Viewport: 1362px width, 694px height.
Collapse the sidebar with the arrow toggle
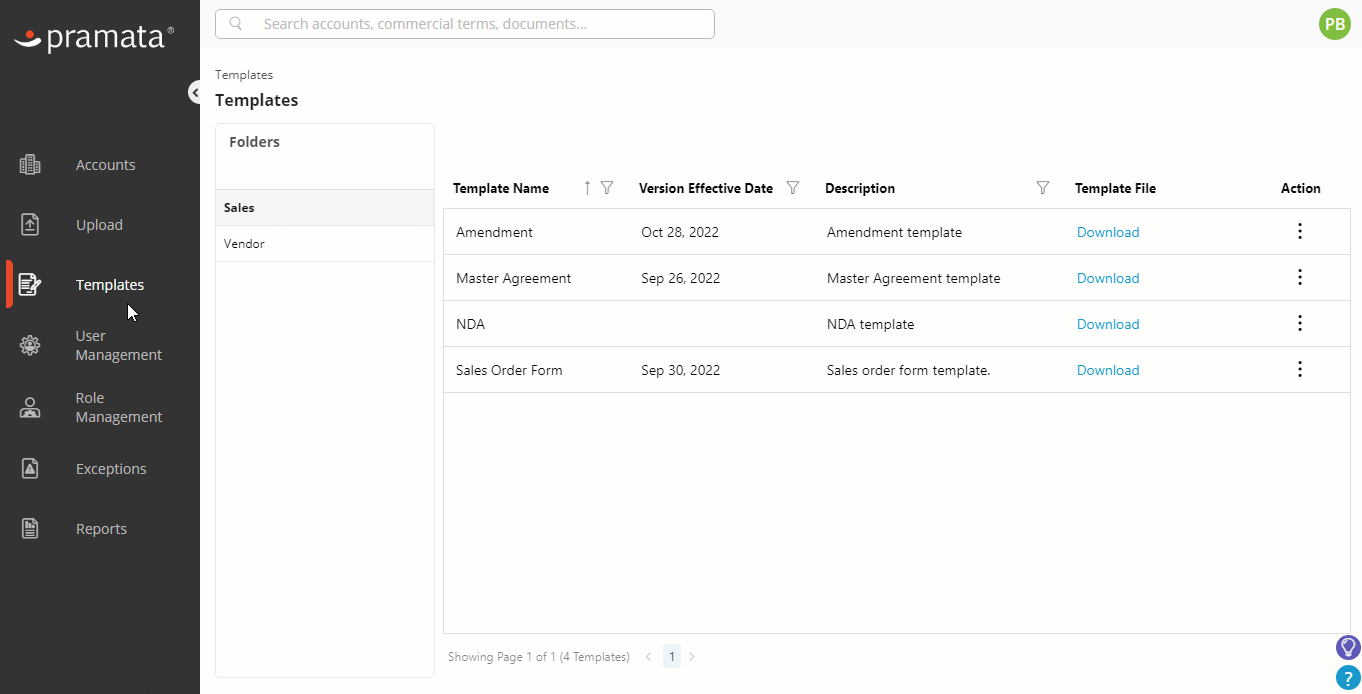coord(195,92)
